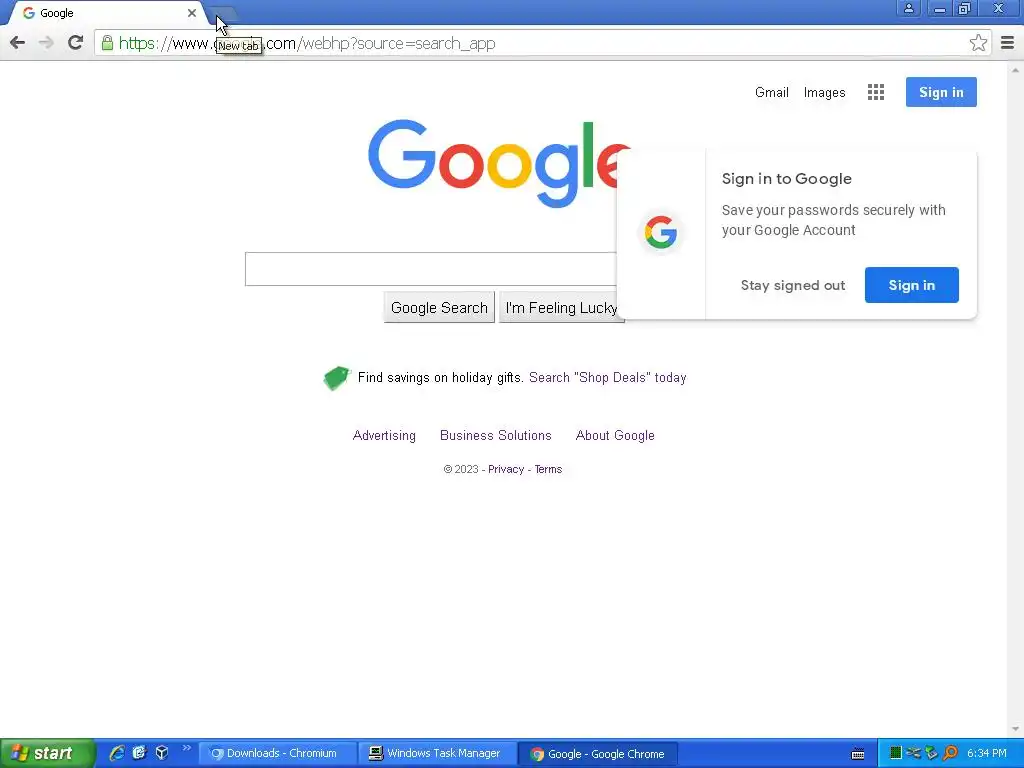Click the Google G logo in popup
Image resolution: width=1024 pixels, height=768 pixels.
(660, 232)
